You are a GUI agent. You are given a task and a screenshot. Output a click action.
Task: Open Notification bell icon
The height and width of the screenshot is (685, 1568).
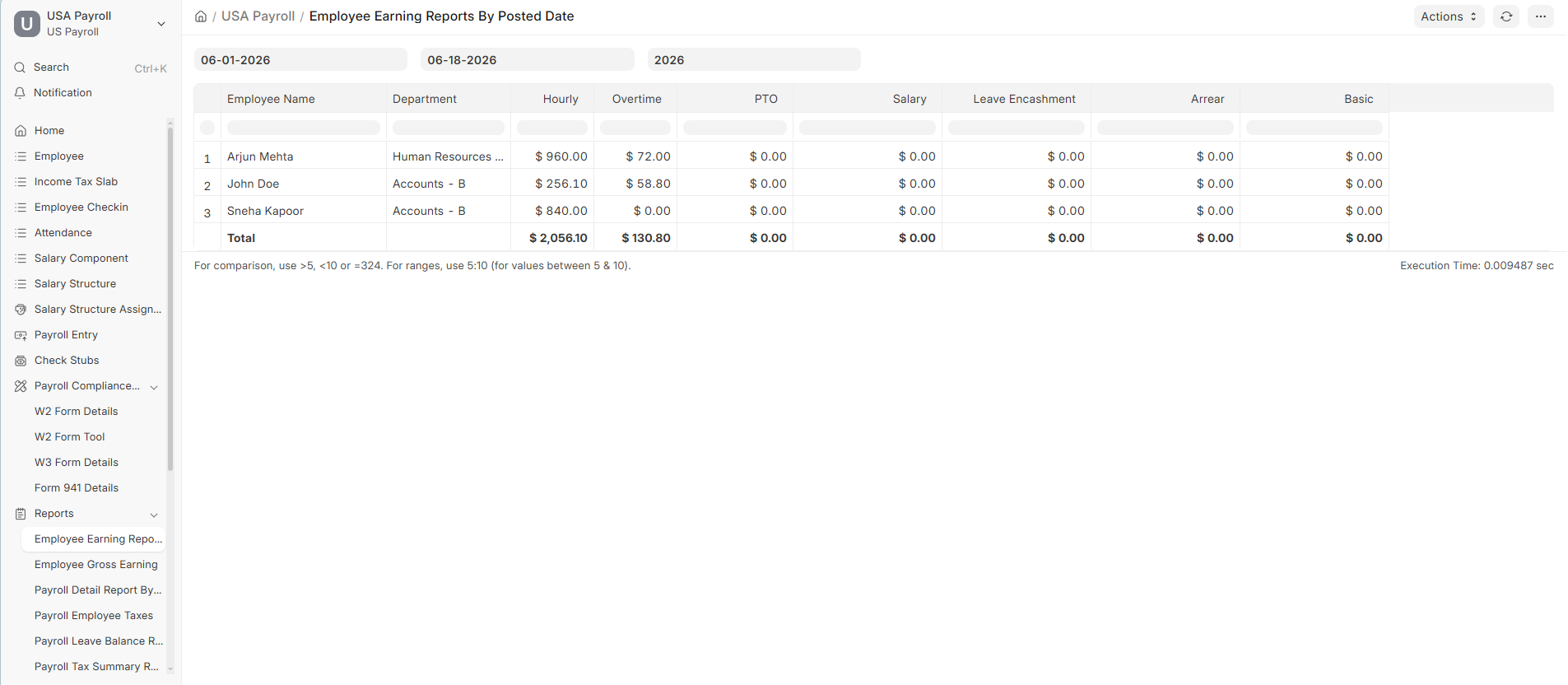pyautogui.click(x=20, y=93)
